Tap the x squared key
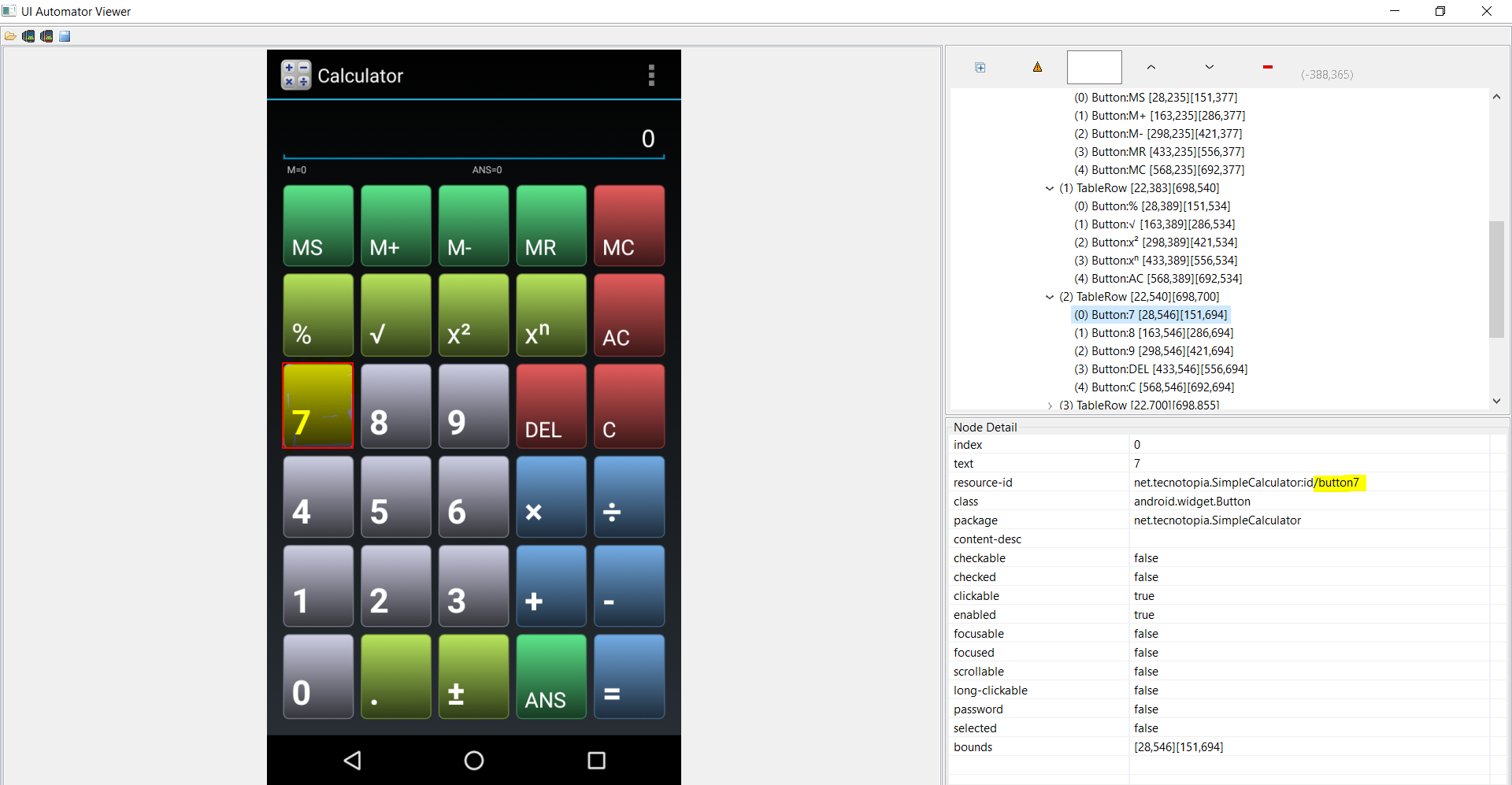 tap(473, 315)
